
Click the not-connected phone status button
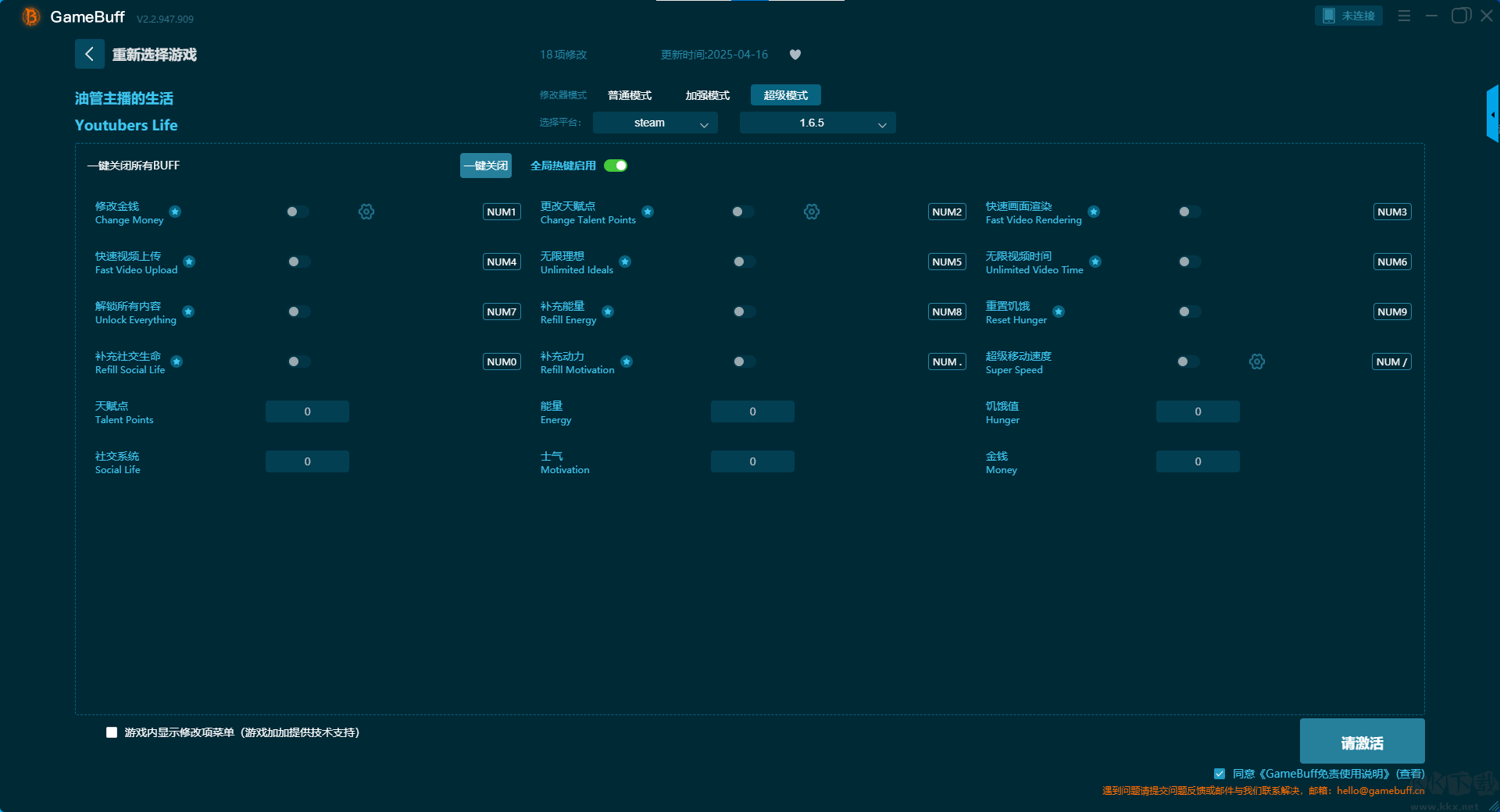click(x=1348, y=16)
